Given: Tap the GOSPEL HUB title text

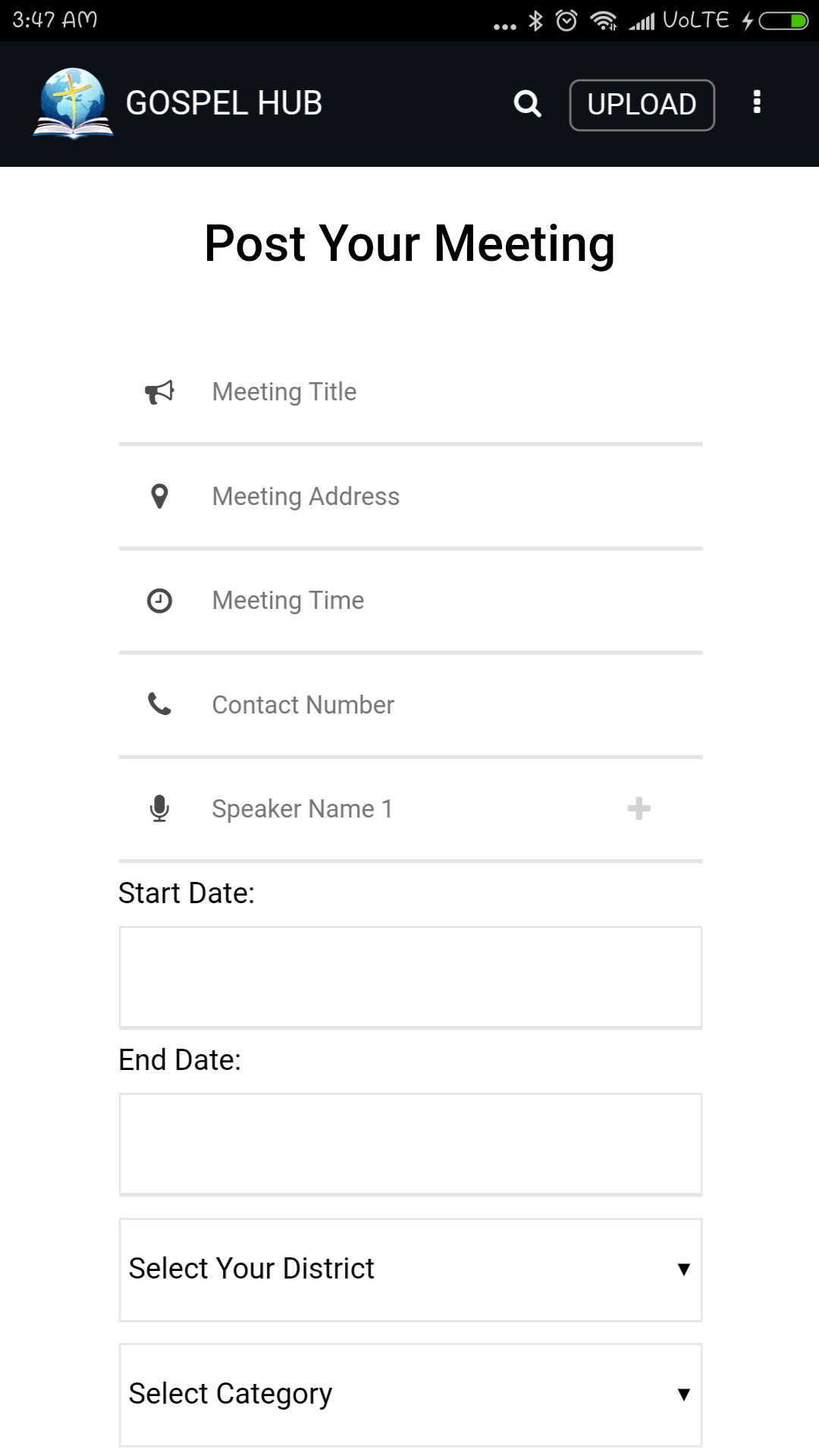Looking at the screenshot, I should [224, 104].
